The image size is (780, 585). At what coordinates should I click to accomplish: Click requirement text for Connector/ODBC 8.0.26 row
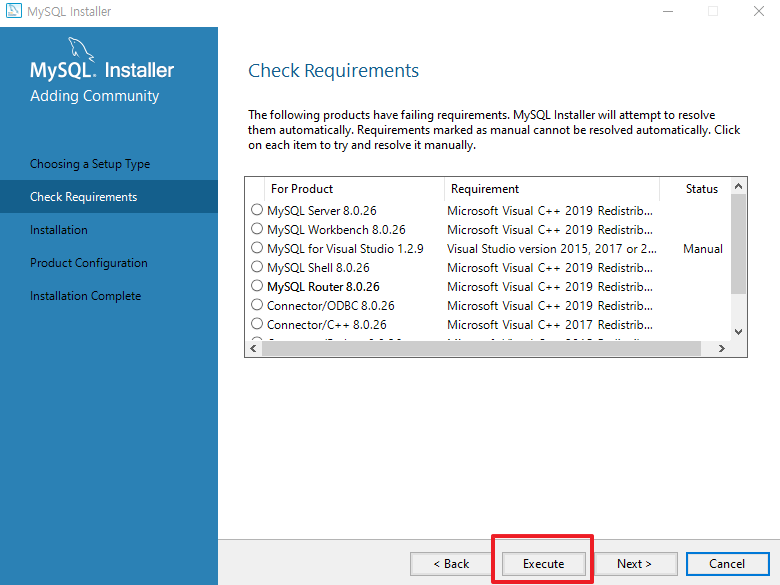click(x=550, y=305)
